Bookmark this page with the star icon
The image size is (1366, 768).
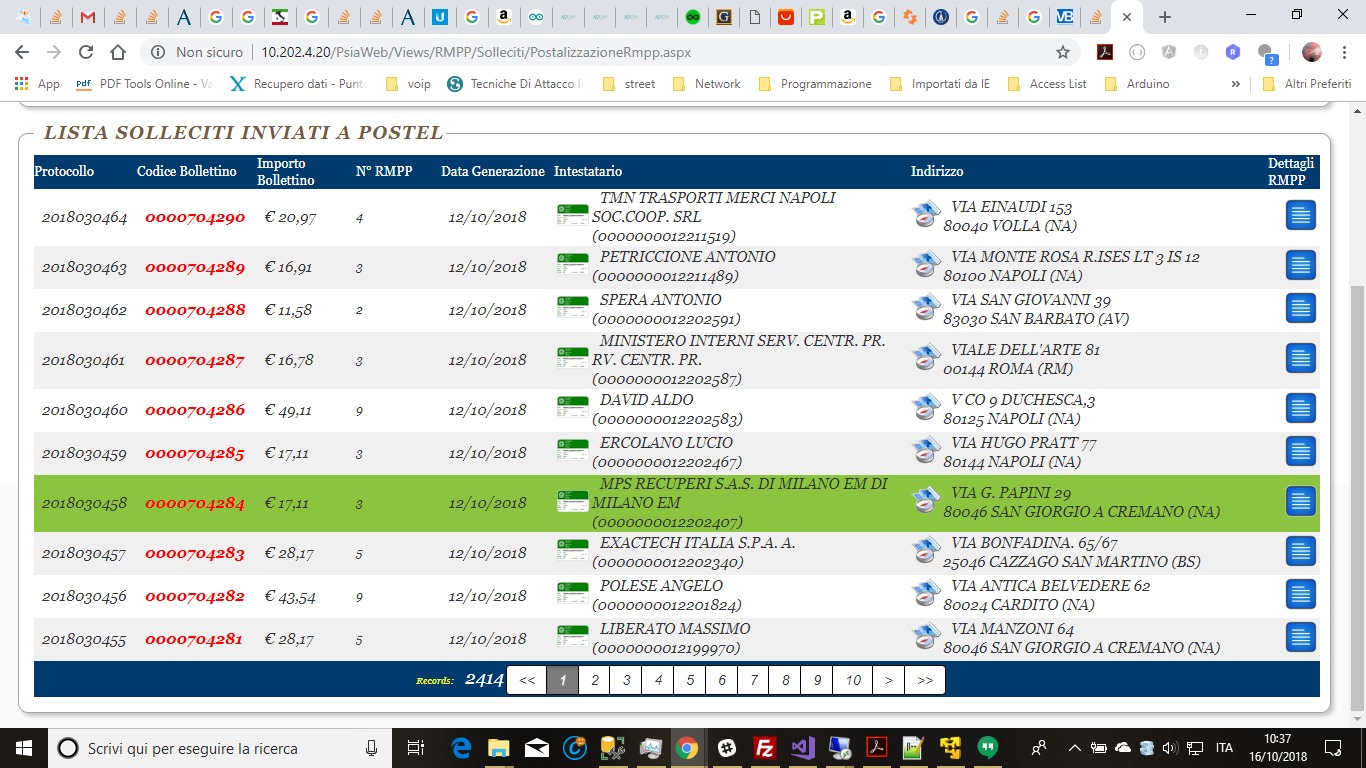click(x=1062, y=52)
